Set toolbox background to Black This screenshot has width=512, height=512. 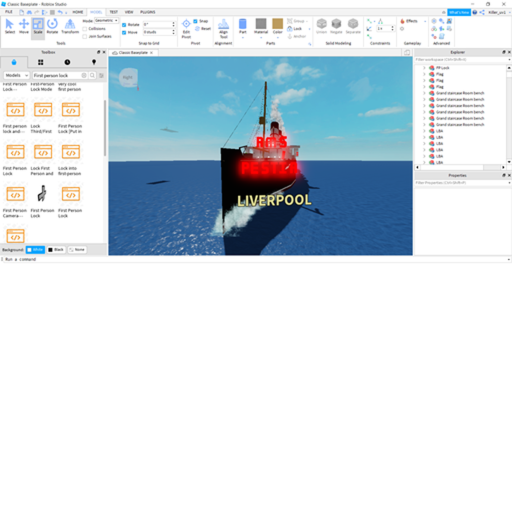click(x=56, y=250)
